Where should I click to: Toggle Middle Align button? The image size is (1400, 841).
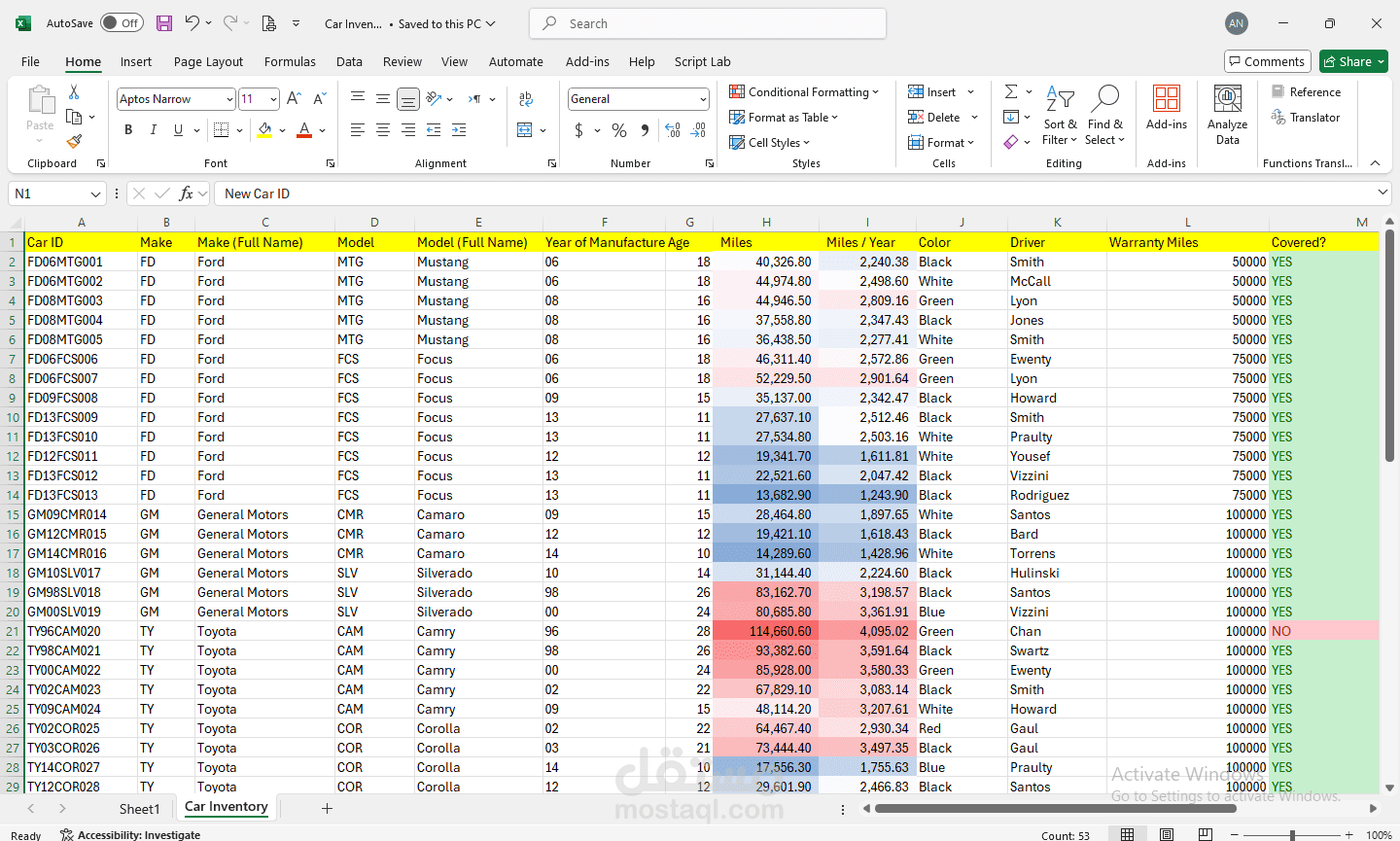point(383,98)
